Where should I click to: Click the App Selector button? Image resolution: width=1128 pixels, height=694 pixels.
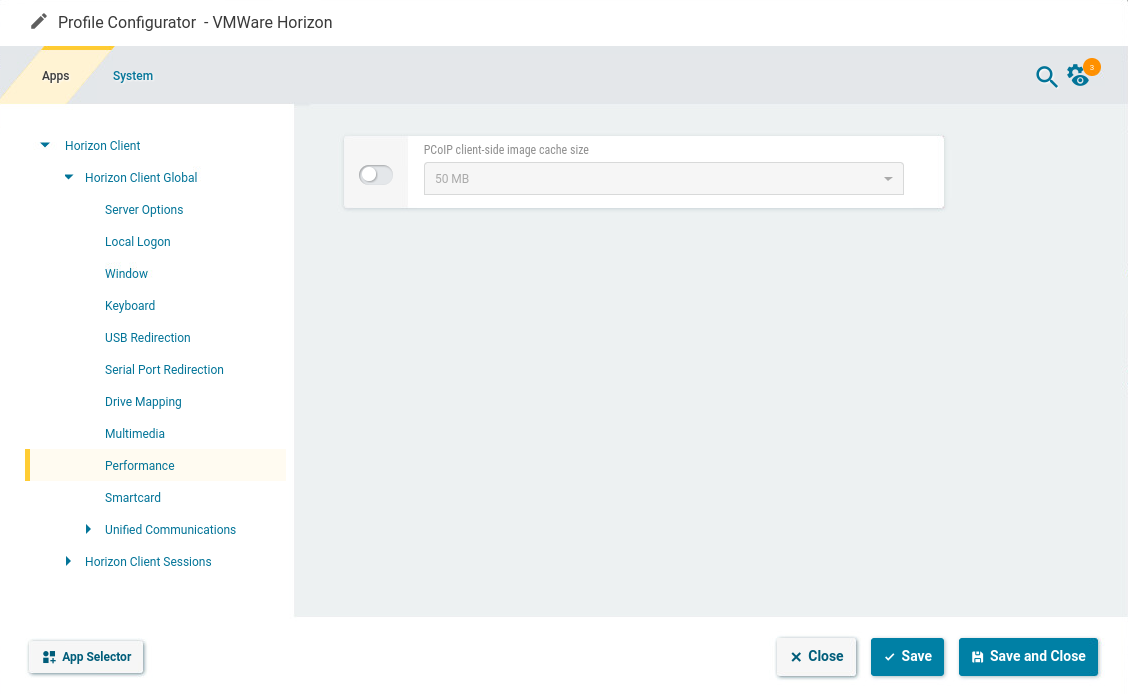[x=86, y=657]
